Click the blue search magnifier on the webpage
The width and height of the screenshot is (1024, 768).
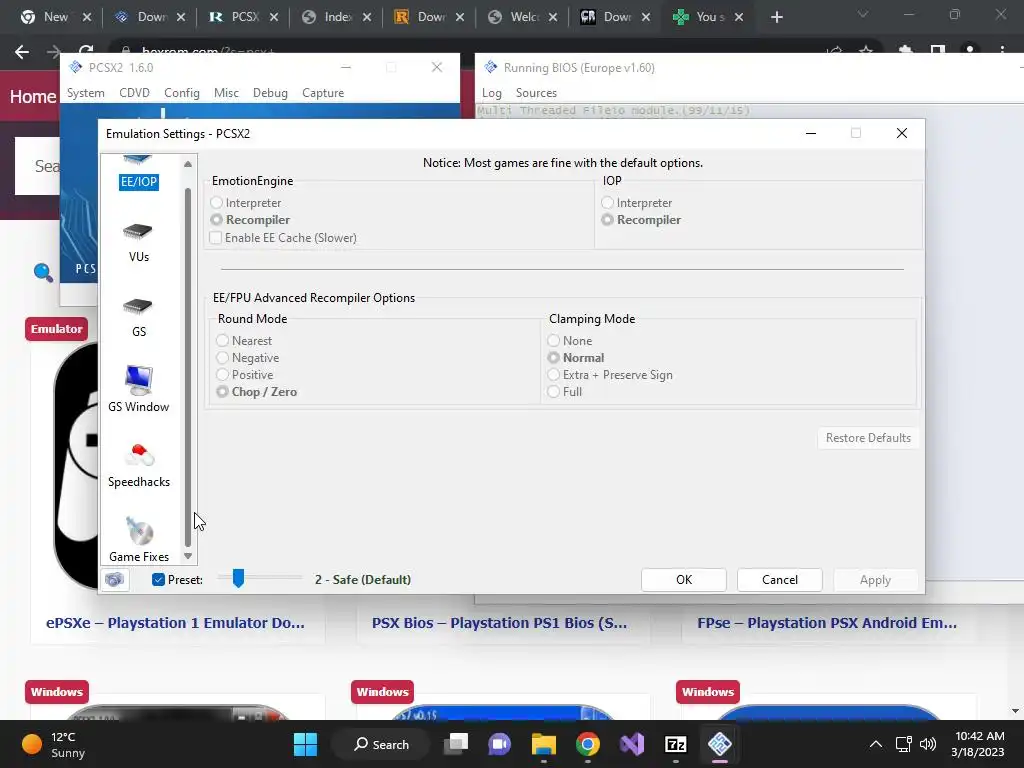pyautogui.click(x=43, y=272)
